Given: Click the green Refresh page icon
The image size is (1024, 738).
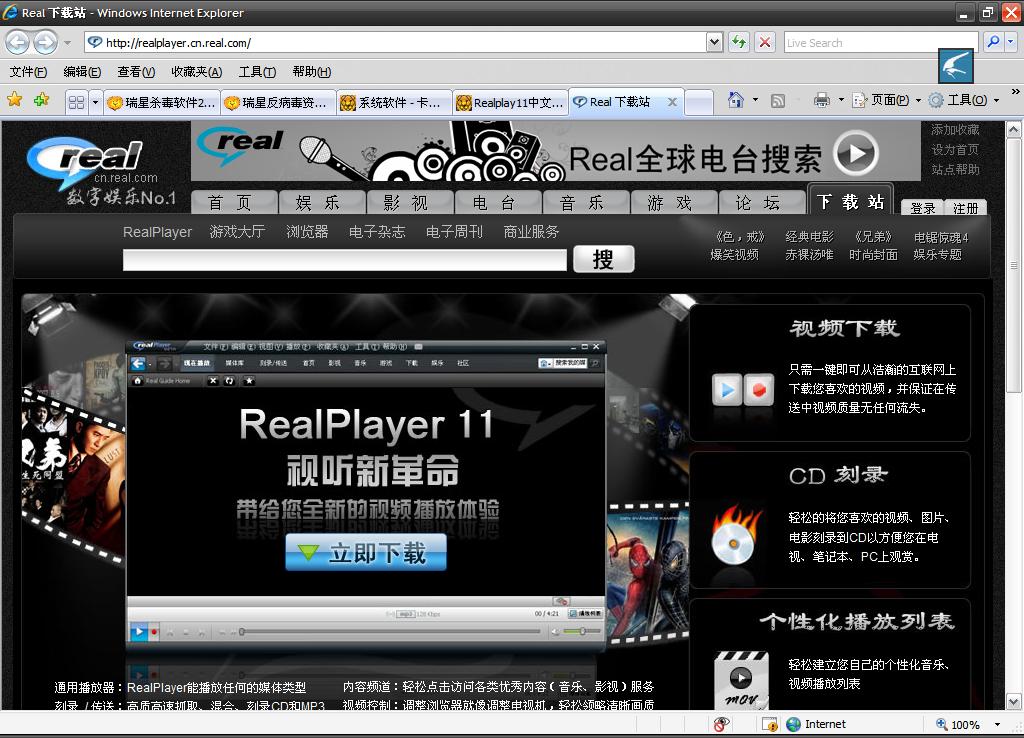Looking at the screenshot, I should click(x=739, y=42).
